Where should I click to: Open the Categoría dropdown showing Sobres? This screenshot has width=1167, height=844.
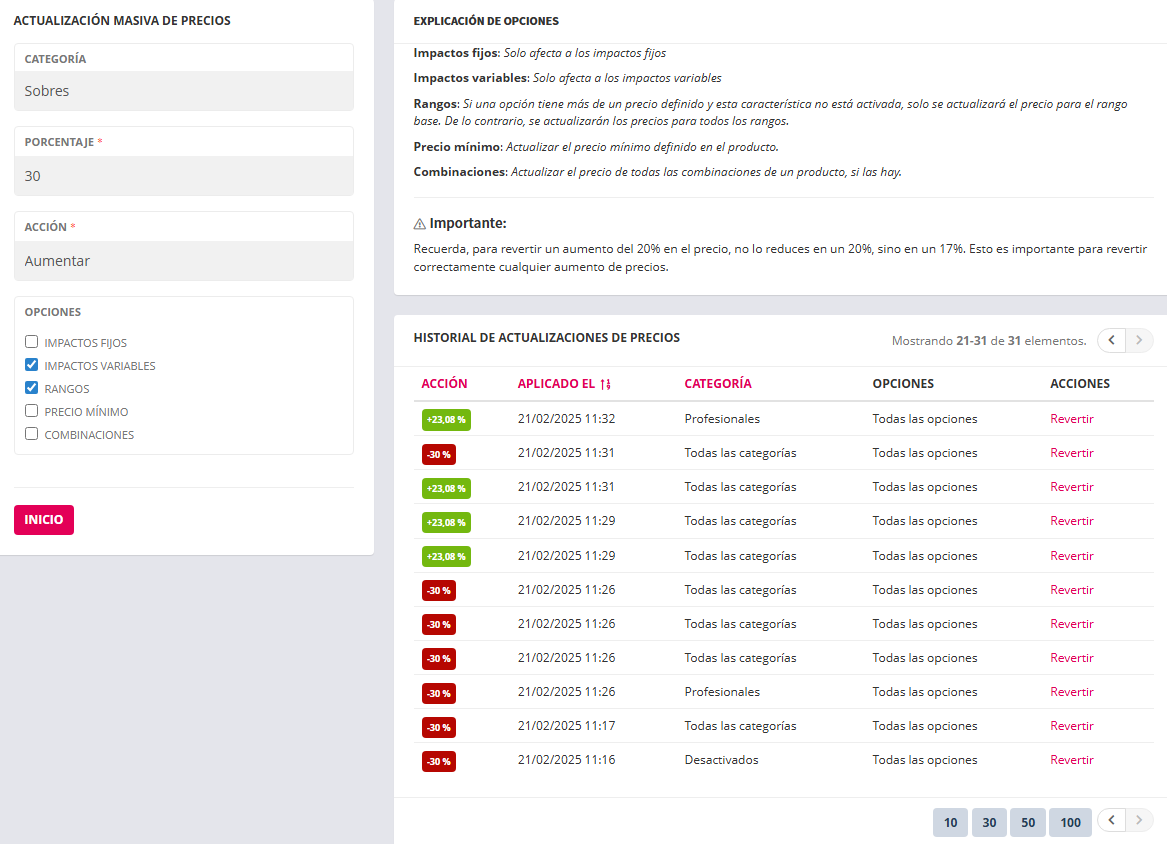184,91
